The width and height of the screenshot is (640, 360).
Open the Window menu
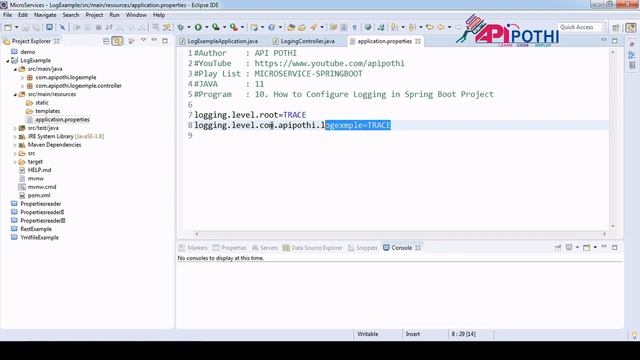(x=136, y=15)
